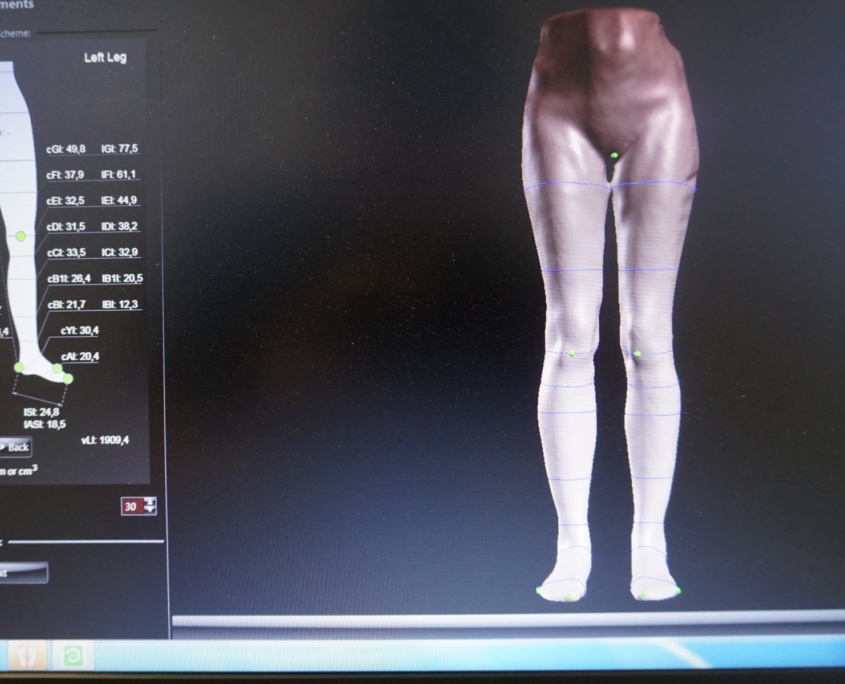Image resolution: width=845 pixels, height=684 pixels.
Task: Click the Left Leg heading
Action: [x=105, y=58]
